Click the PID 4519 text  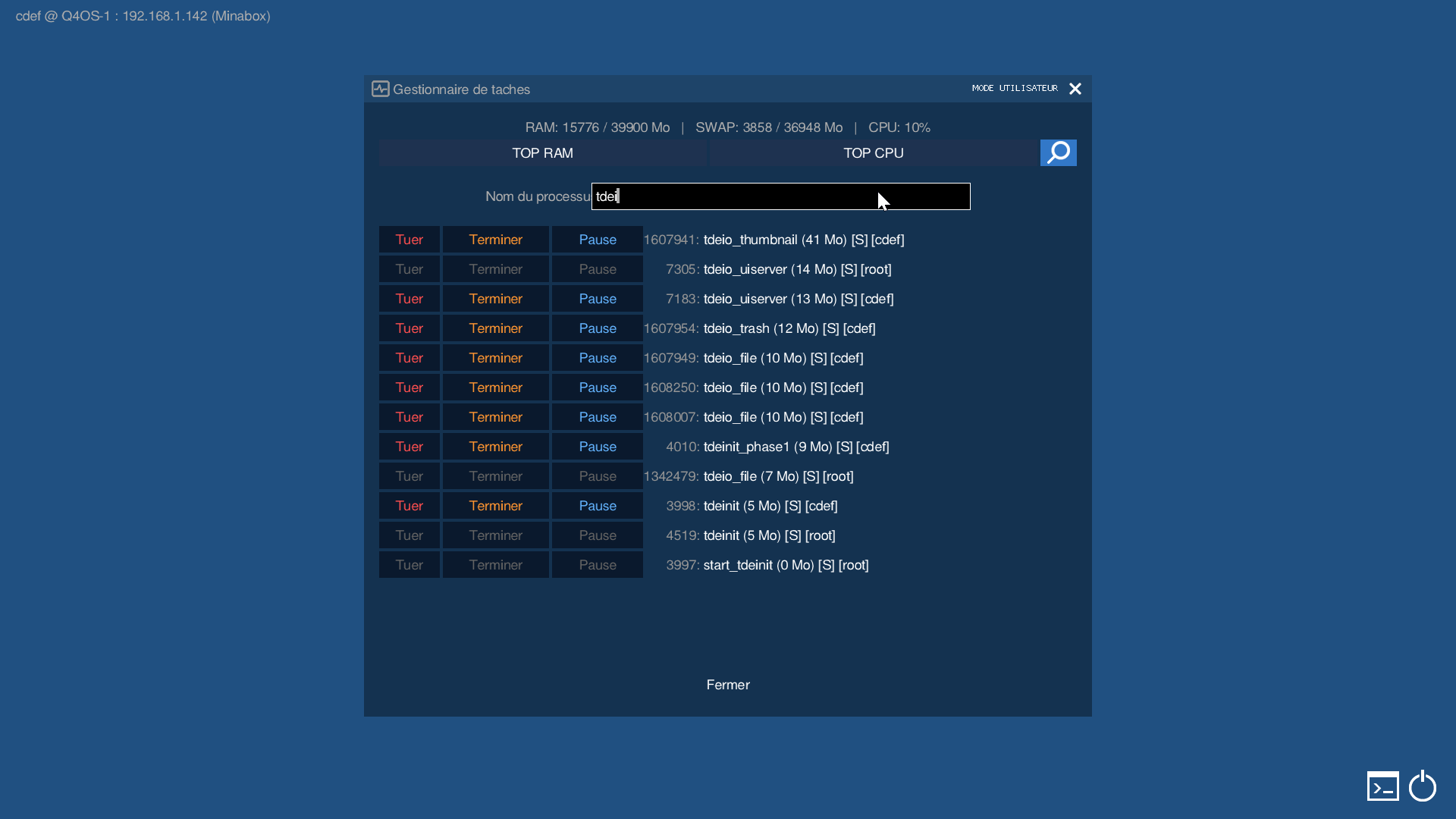coord(682,535)
